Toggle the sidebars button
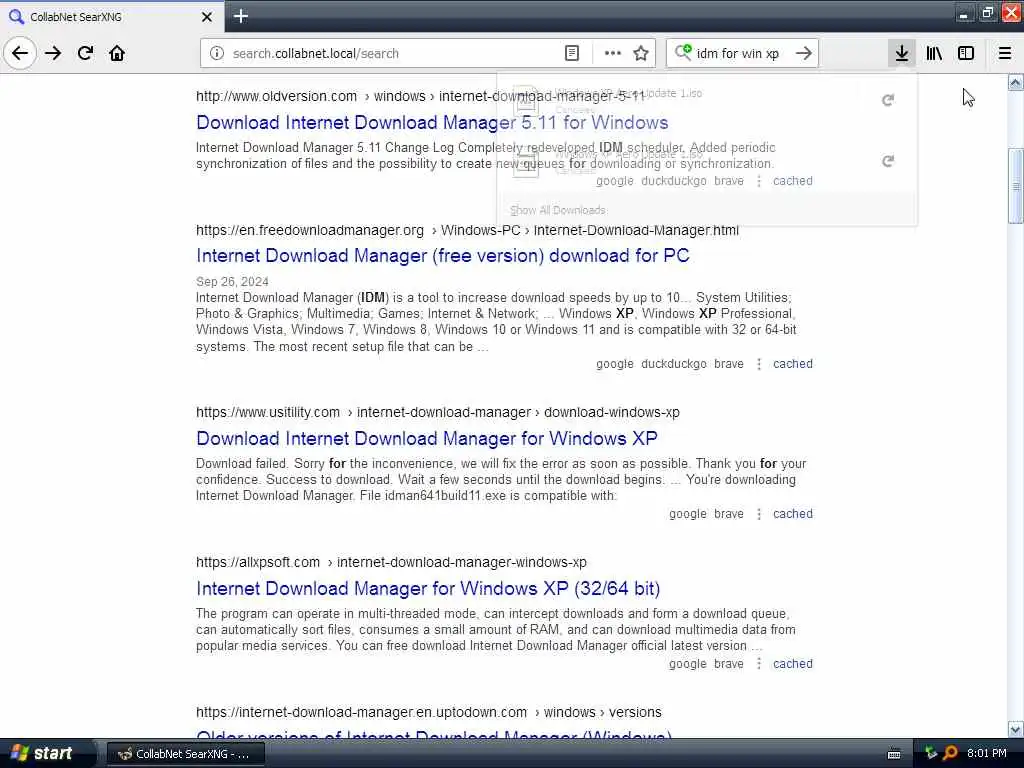Viewport: 1024px width, 768px height. 966,54
